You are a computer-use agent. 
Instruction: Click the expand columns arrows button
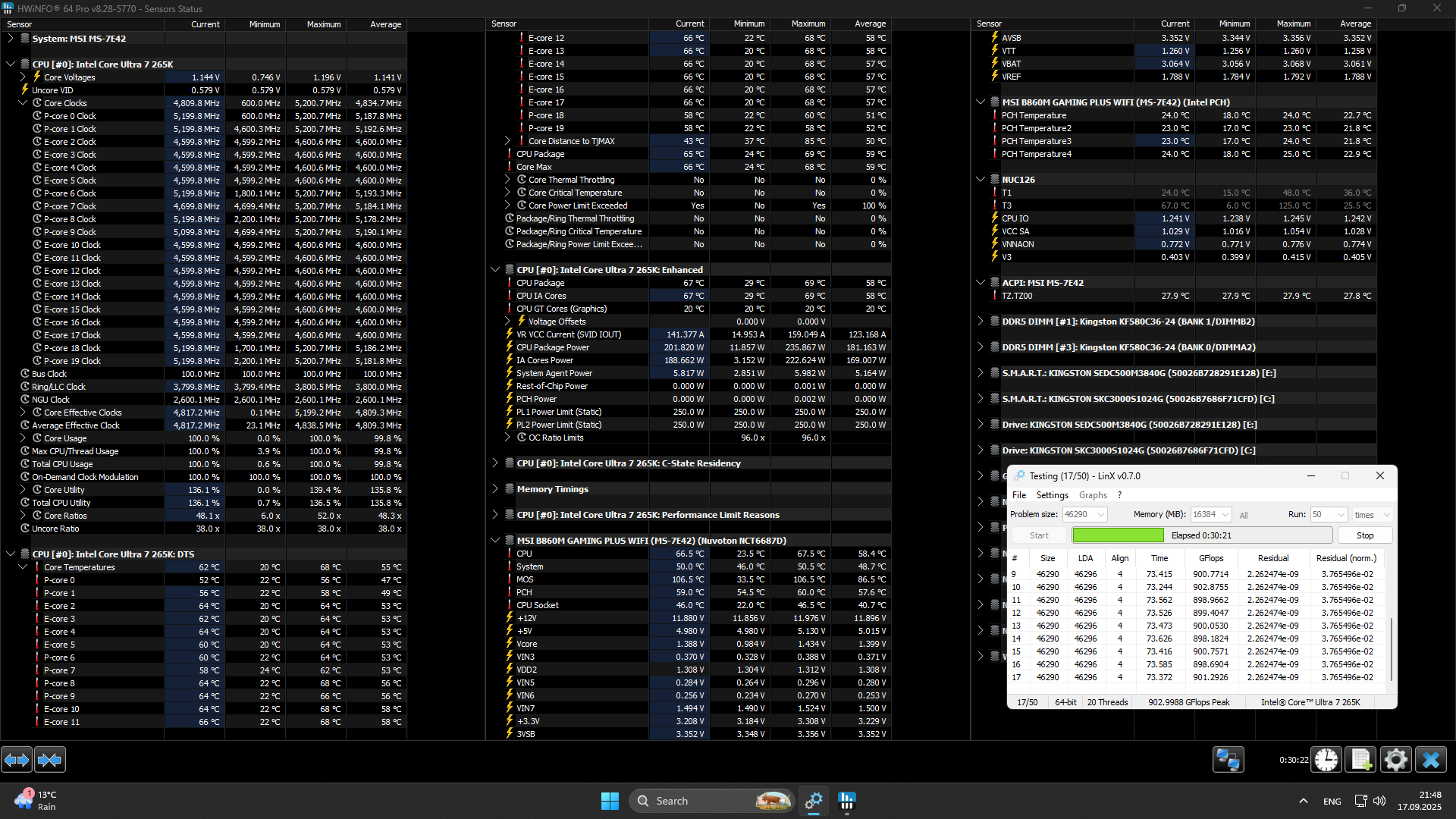point(17,760)
